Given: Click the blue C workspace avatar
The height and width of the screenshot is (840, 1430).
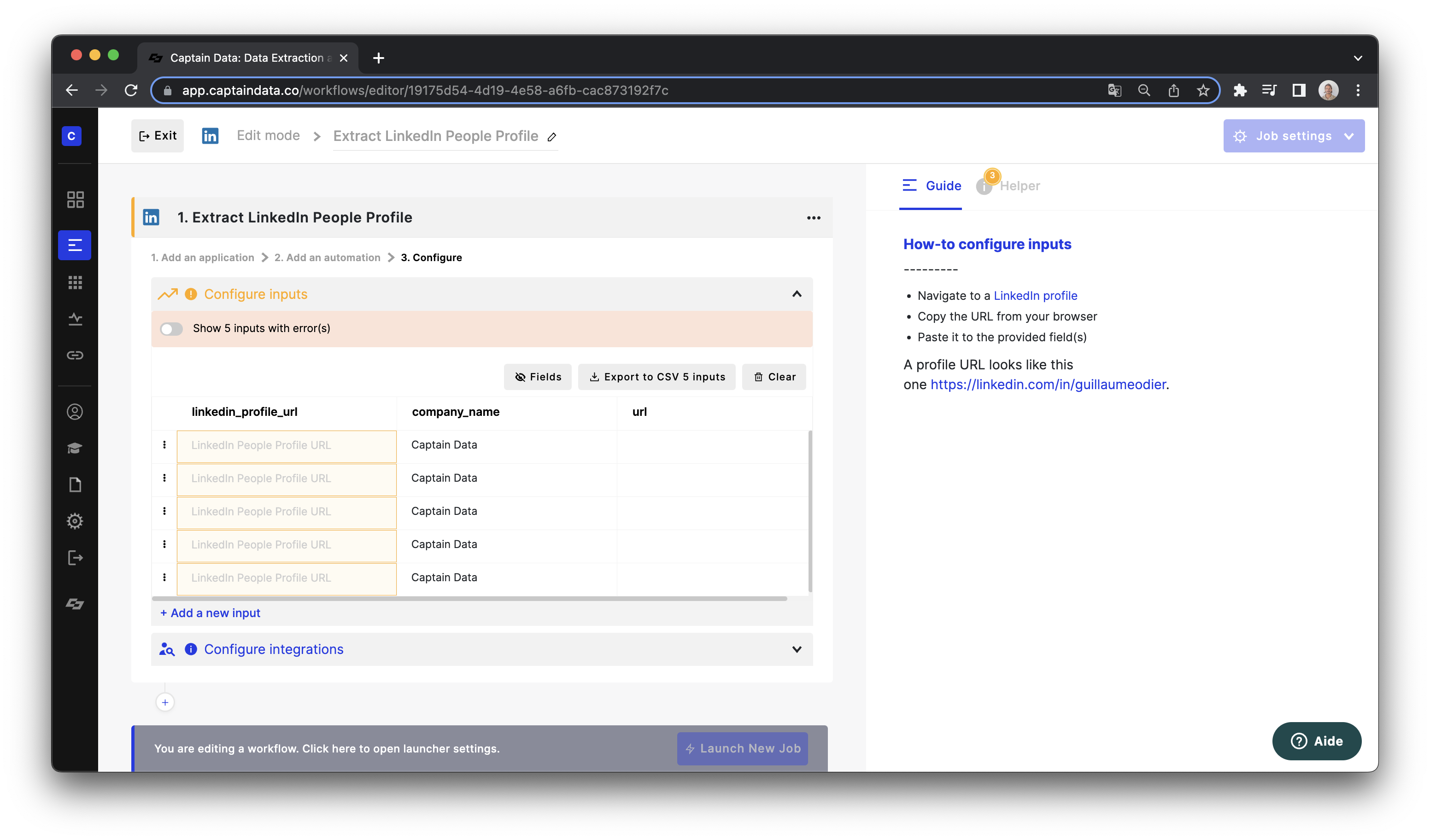Looking at the screenshot, I should 71,136.
